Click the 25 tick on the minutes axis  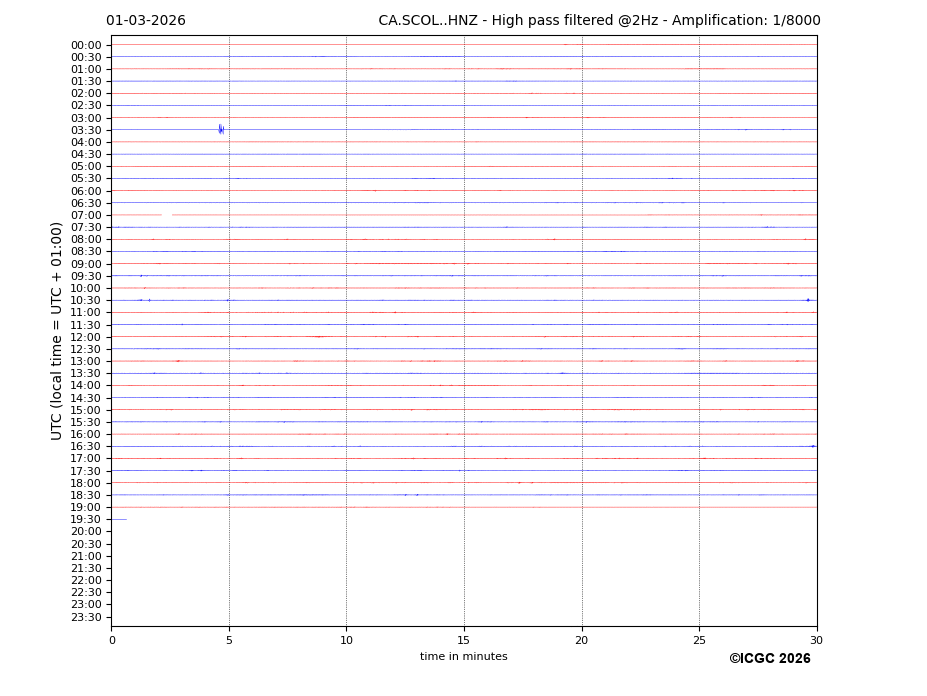point(699,640)
